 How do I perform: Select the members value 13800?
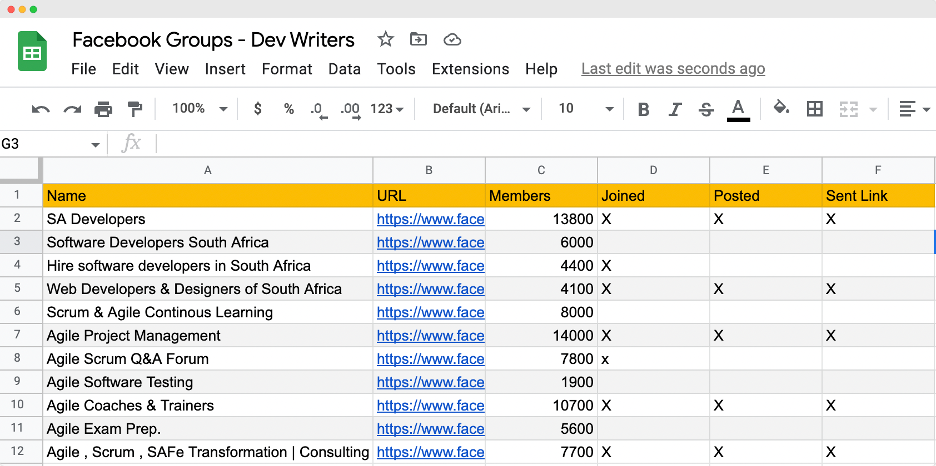541,219
